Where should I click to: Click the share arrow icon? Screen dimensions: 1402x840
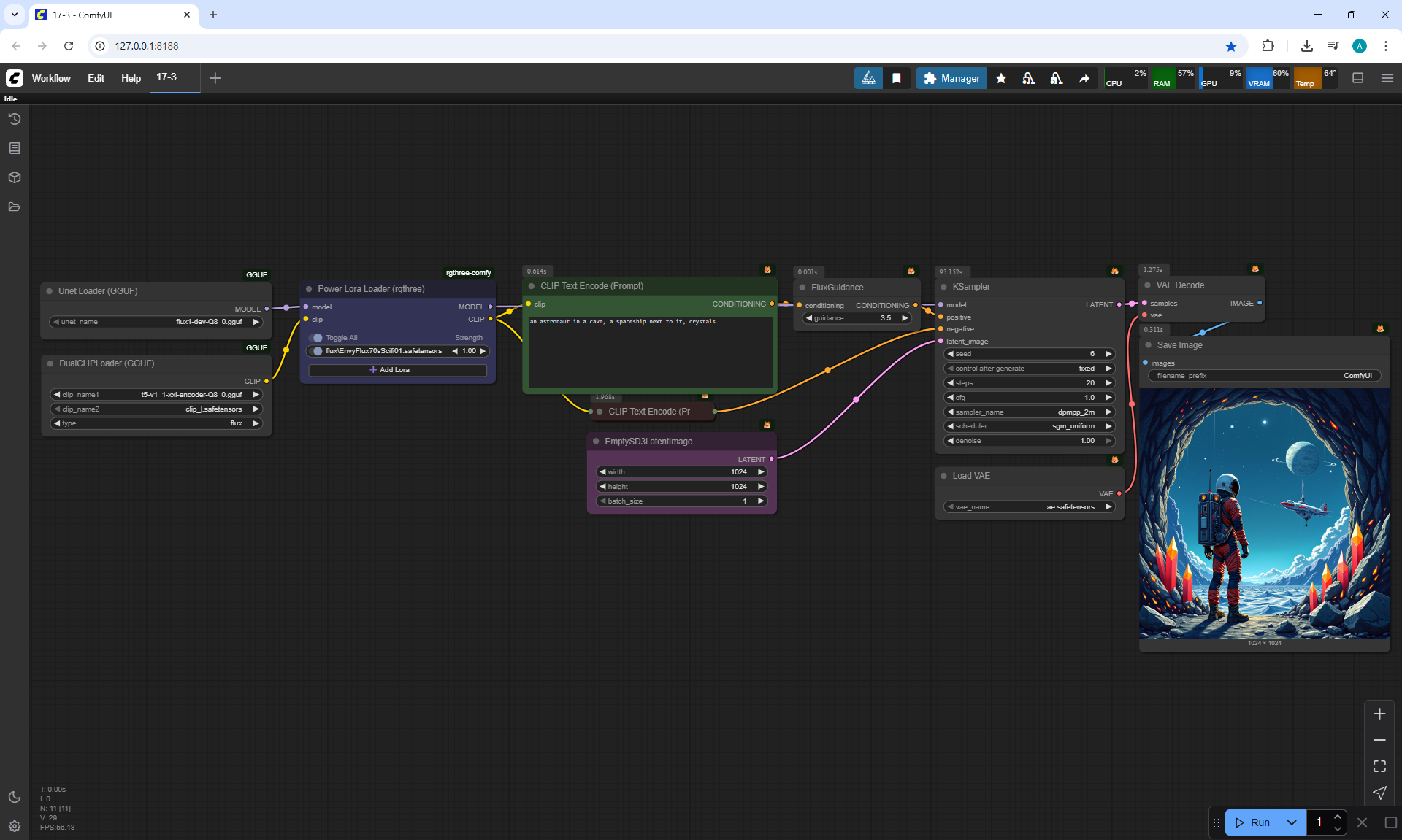click(x=1084, y=78)
